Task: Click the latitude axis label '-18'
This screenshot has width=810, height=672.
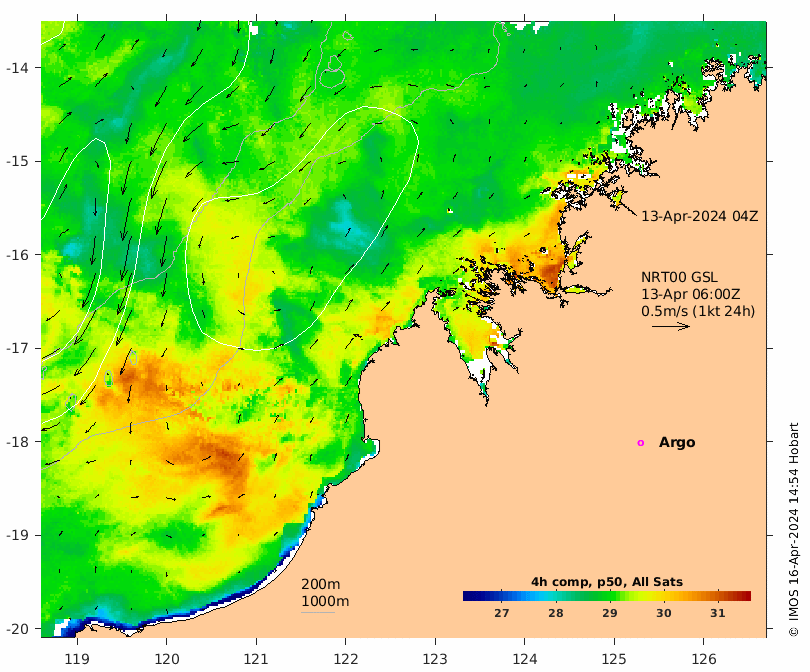Action: (17, 442)
